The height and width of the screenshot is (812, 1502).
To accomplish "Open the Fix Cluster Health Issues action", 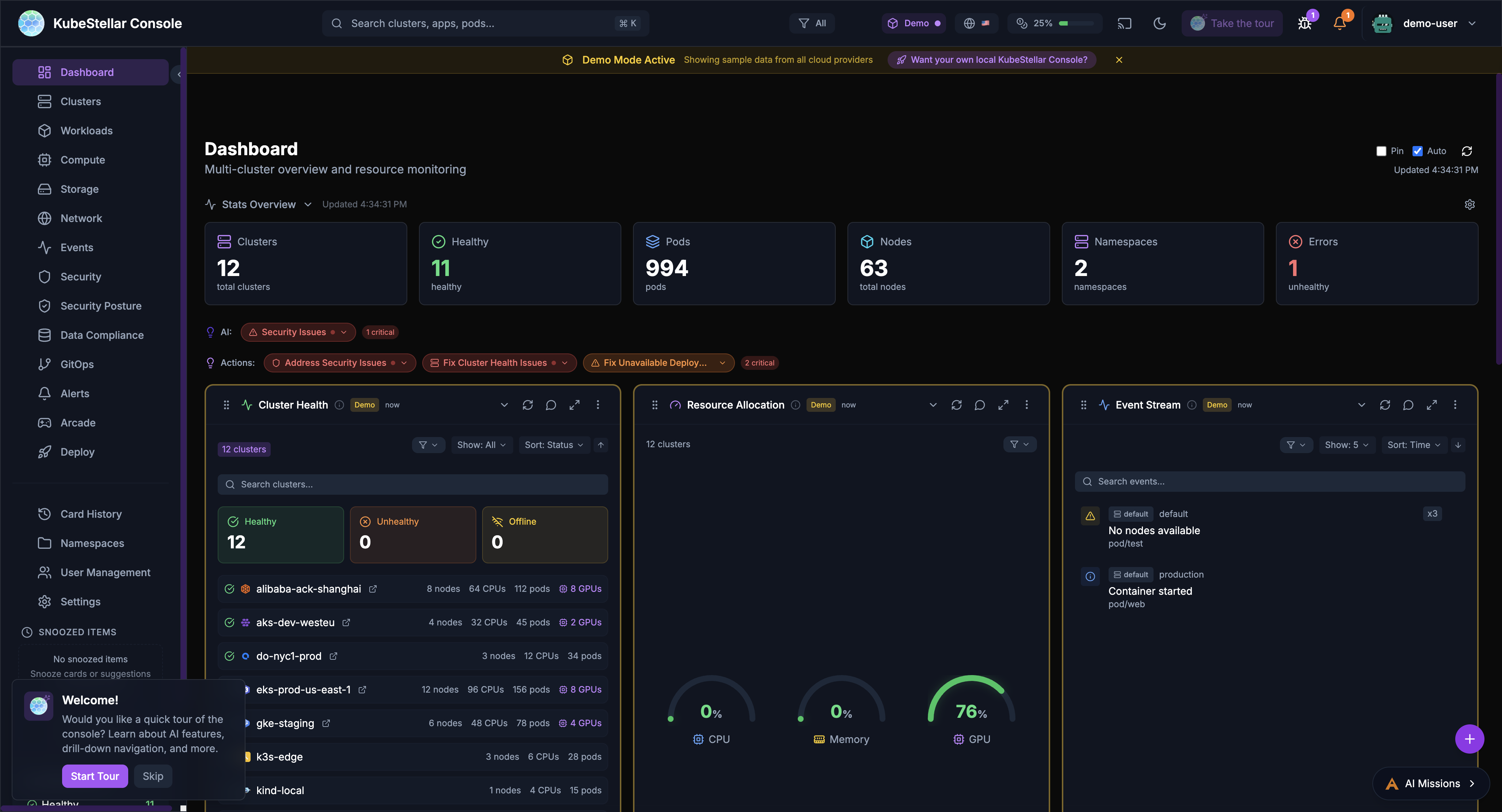I will pyautogui.click(x=499, y=363).
